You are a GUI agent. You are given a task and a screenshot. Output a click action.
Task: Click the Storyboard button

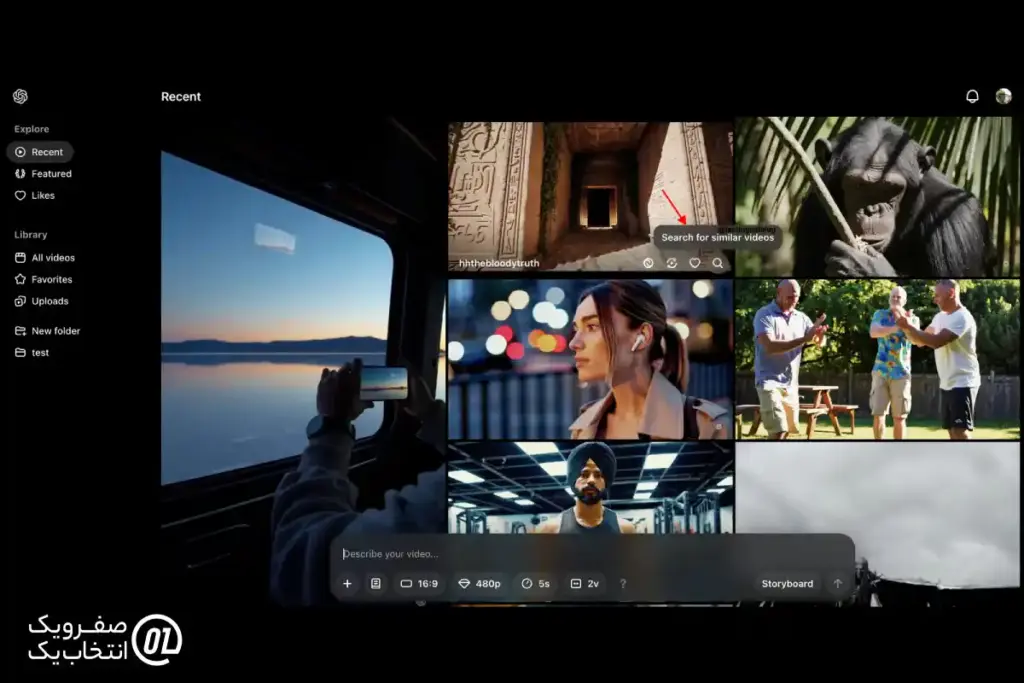pyautogui.click(x=787, y=584)
